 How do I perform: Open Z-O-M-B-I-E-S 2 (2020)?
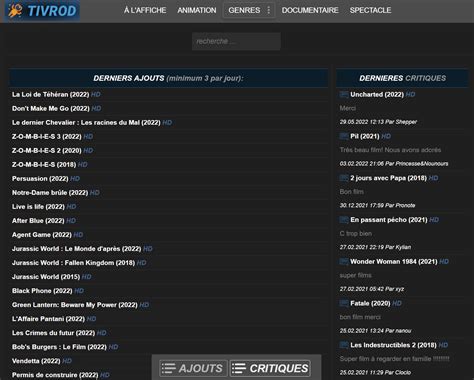coord(47,150)
